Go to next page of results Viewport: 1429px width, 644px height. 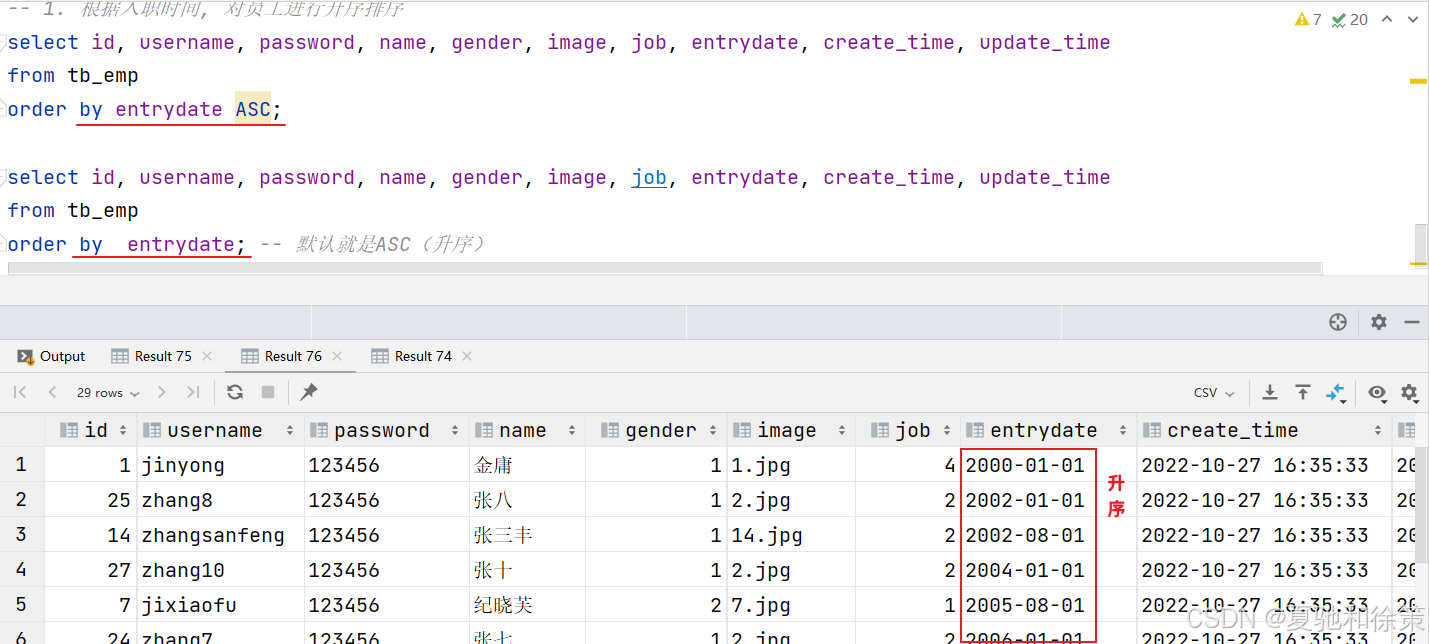162,393
